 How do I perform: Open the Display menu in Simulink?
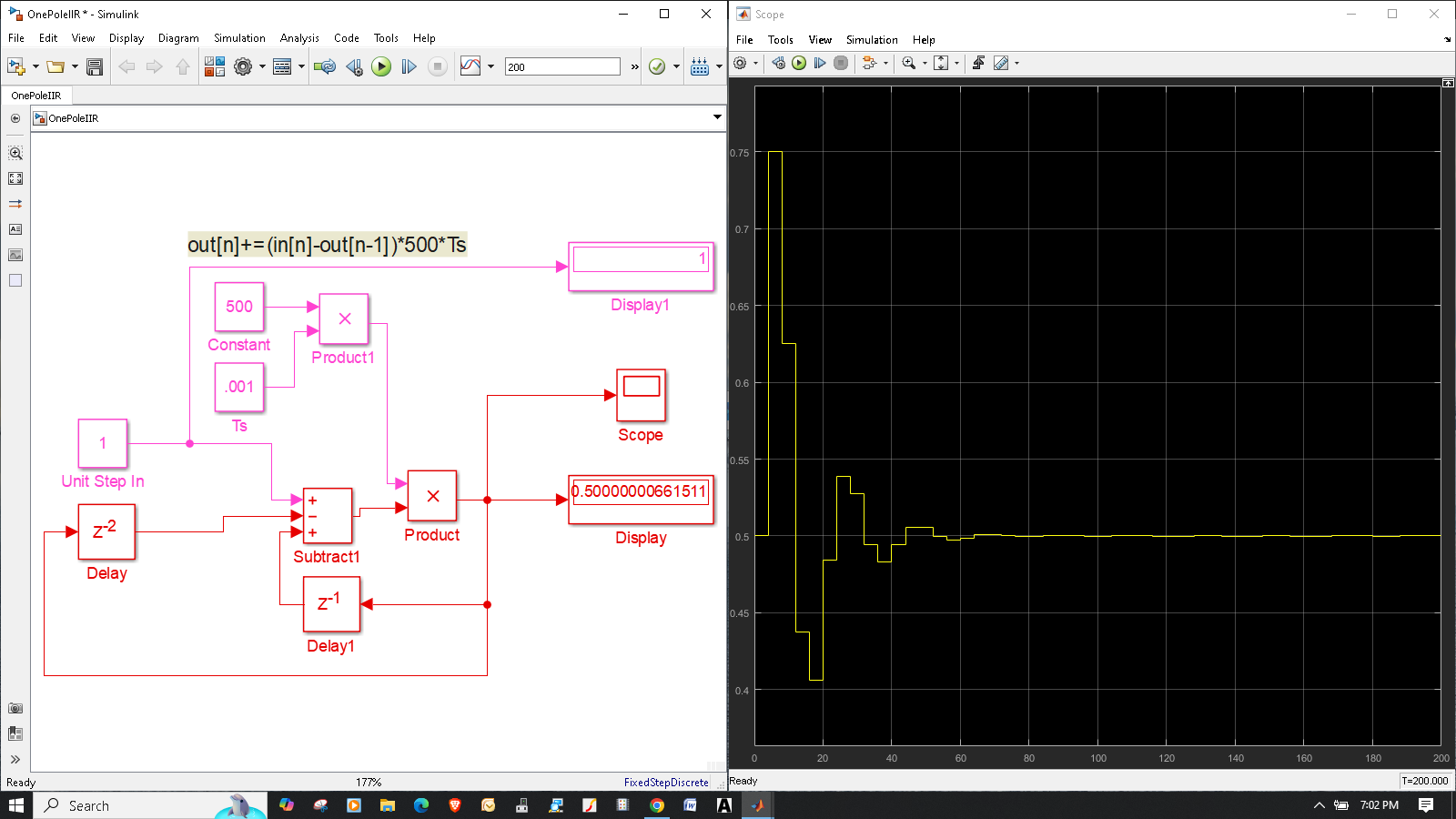126,38
